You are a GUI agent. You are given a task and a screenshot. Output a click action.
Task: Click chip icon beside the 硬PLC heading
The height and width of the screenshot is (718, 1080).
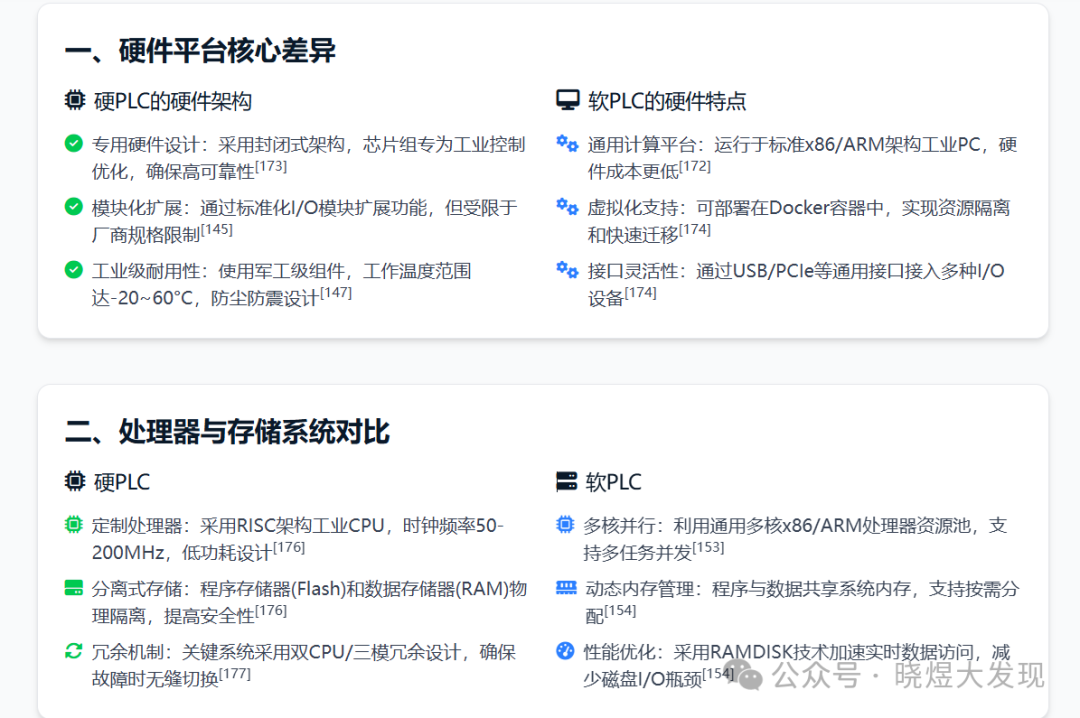(74, 481)
